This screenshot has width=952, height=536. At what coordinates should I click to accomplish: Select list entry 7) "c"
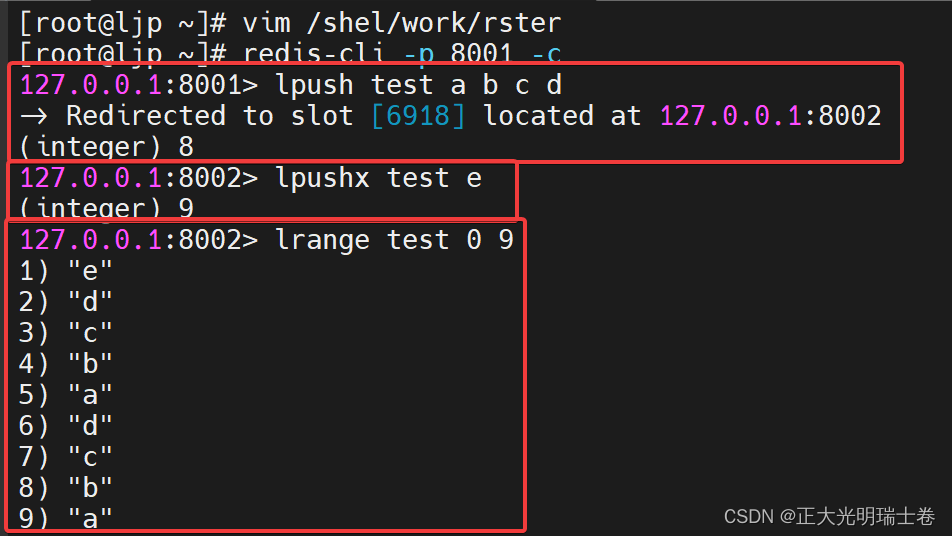point(66,456)
